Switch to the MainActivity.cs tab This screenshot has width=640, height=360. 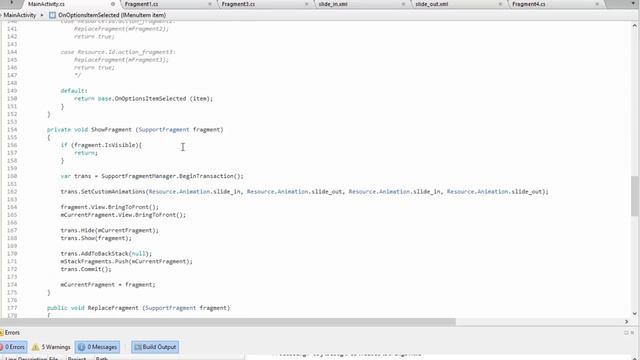(46, 4)
